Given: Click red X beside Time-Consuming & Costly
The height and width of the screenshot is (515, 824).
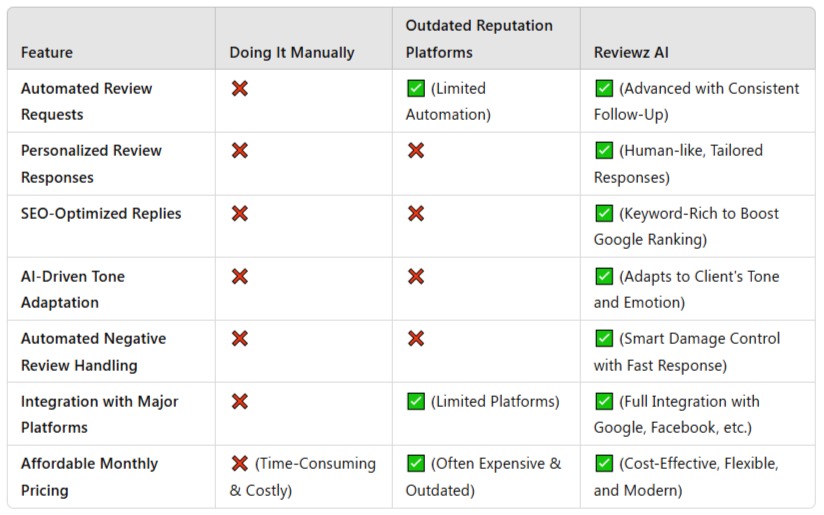Looking at the screenshot, I should coord(240,464).
